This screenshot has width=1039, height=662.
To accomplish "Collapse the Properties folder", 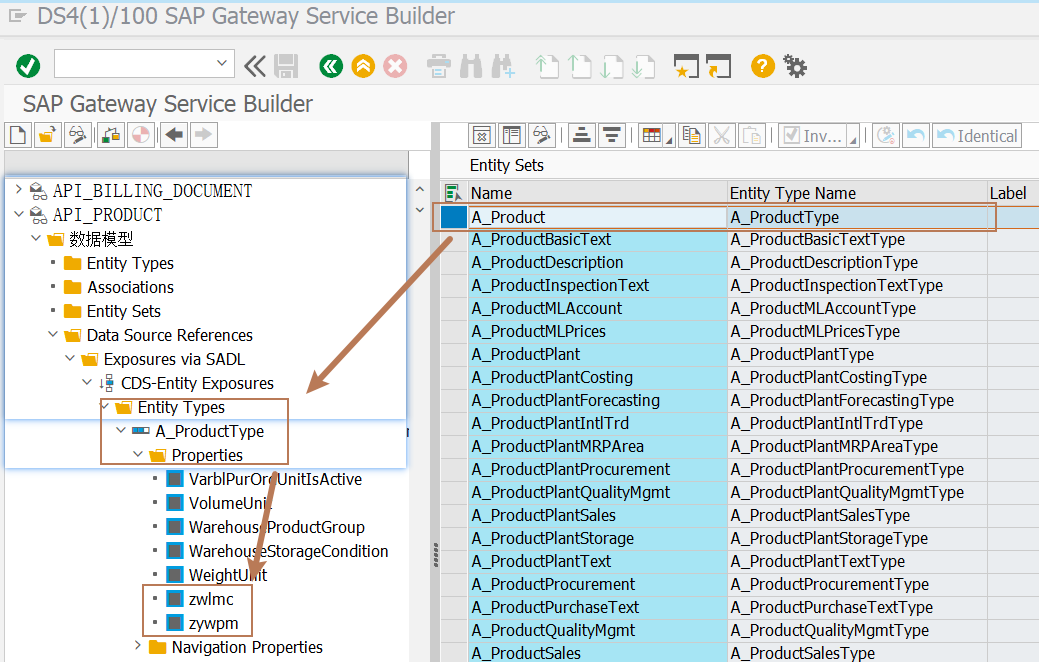I will coord(138,455).
